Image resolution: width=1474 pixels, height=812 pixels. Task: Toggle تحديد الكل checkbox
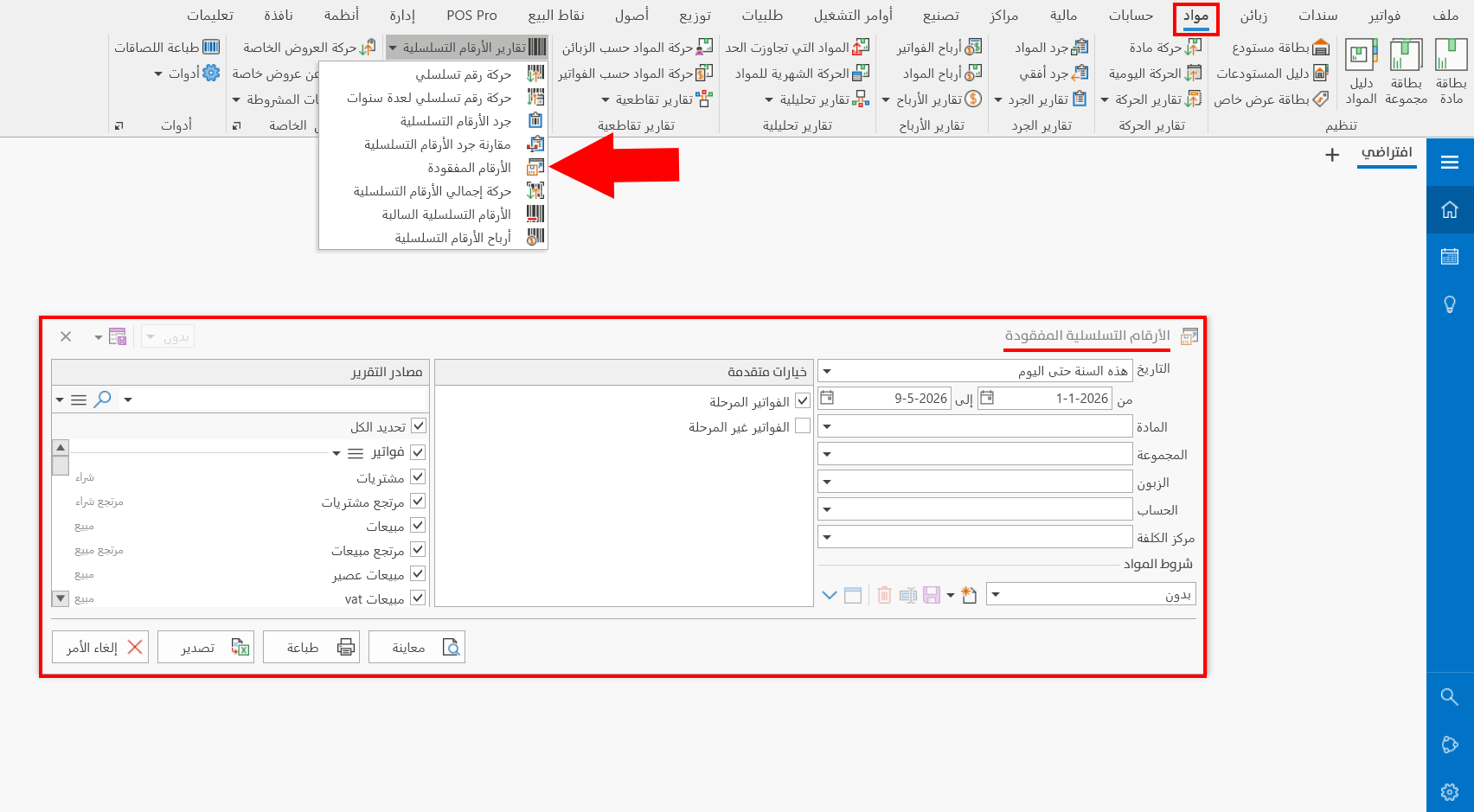pos(419,426)
